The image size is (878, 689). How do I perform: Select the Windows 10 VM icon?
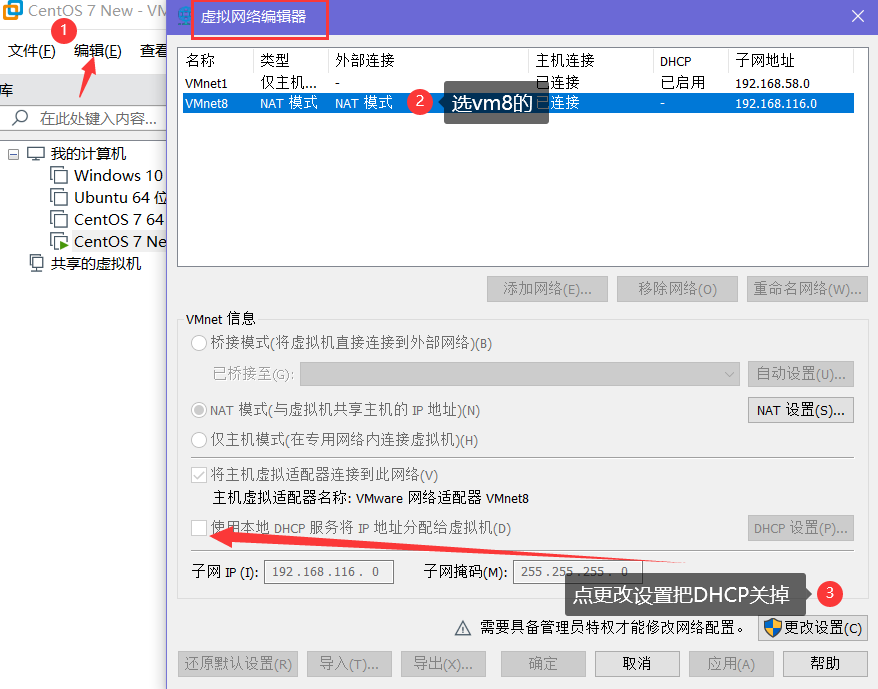coord(59,175)
